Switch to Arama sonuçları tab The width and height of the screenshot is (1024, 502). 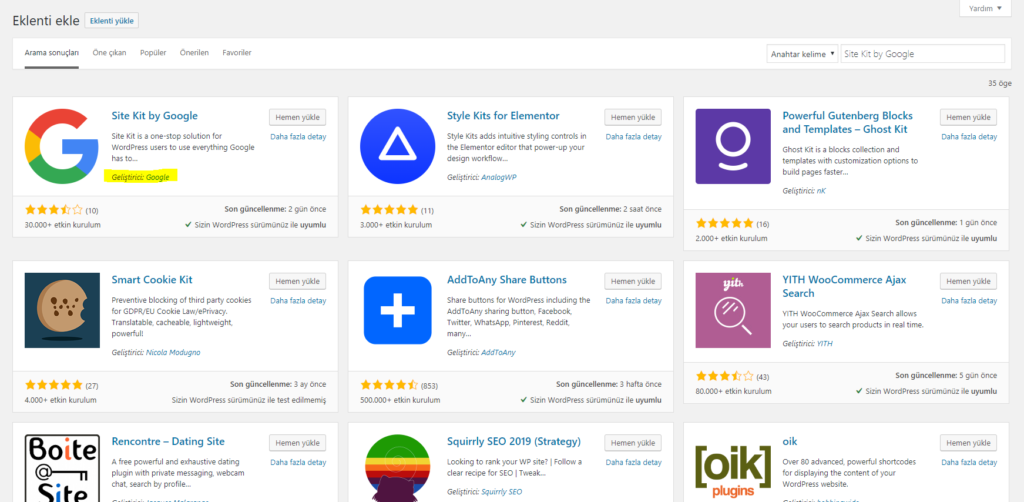pos(52,53)
